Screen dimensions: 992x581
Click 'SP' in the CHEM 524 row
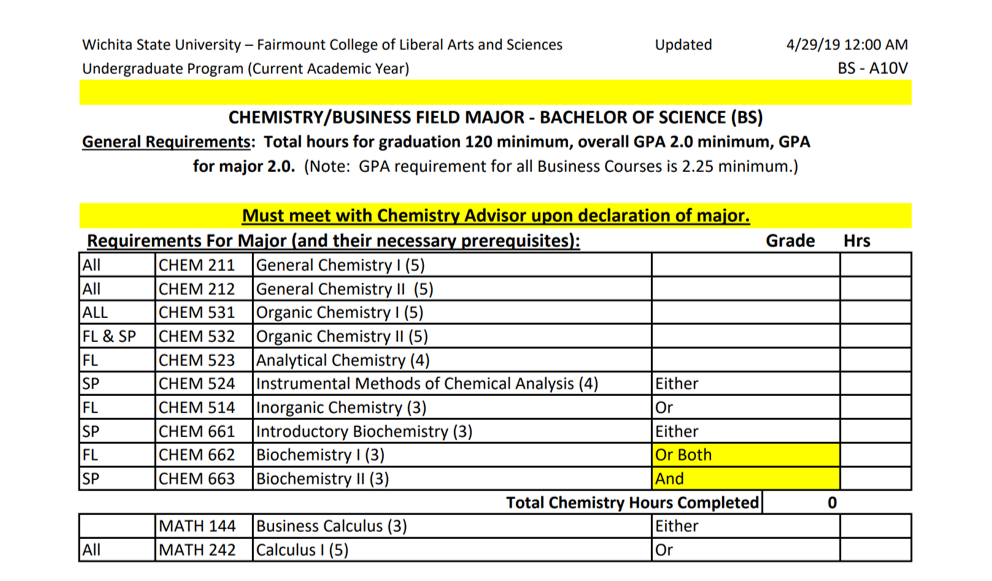pyautogui.click(x=90, y=384)
